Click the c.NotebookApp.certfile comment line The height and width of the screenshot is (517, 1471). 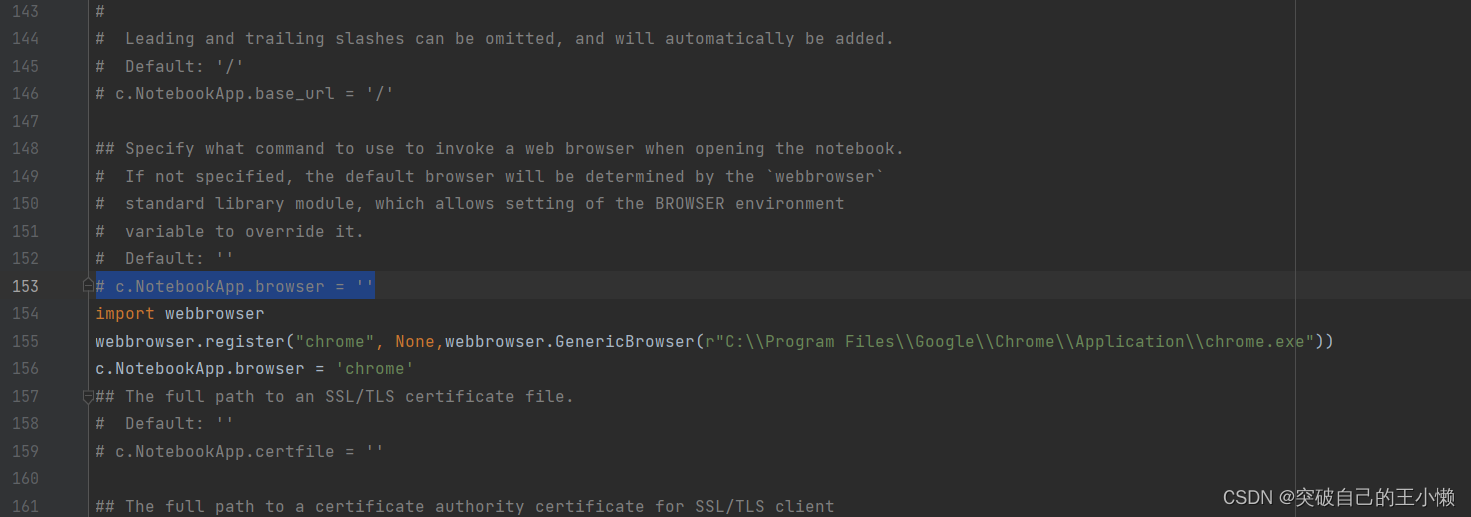[x=240, y=451]
